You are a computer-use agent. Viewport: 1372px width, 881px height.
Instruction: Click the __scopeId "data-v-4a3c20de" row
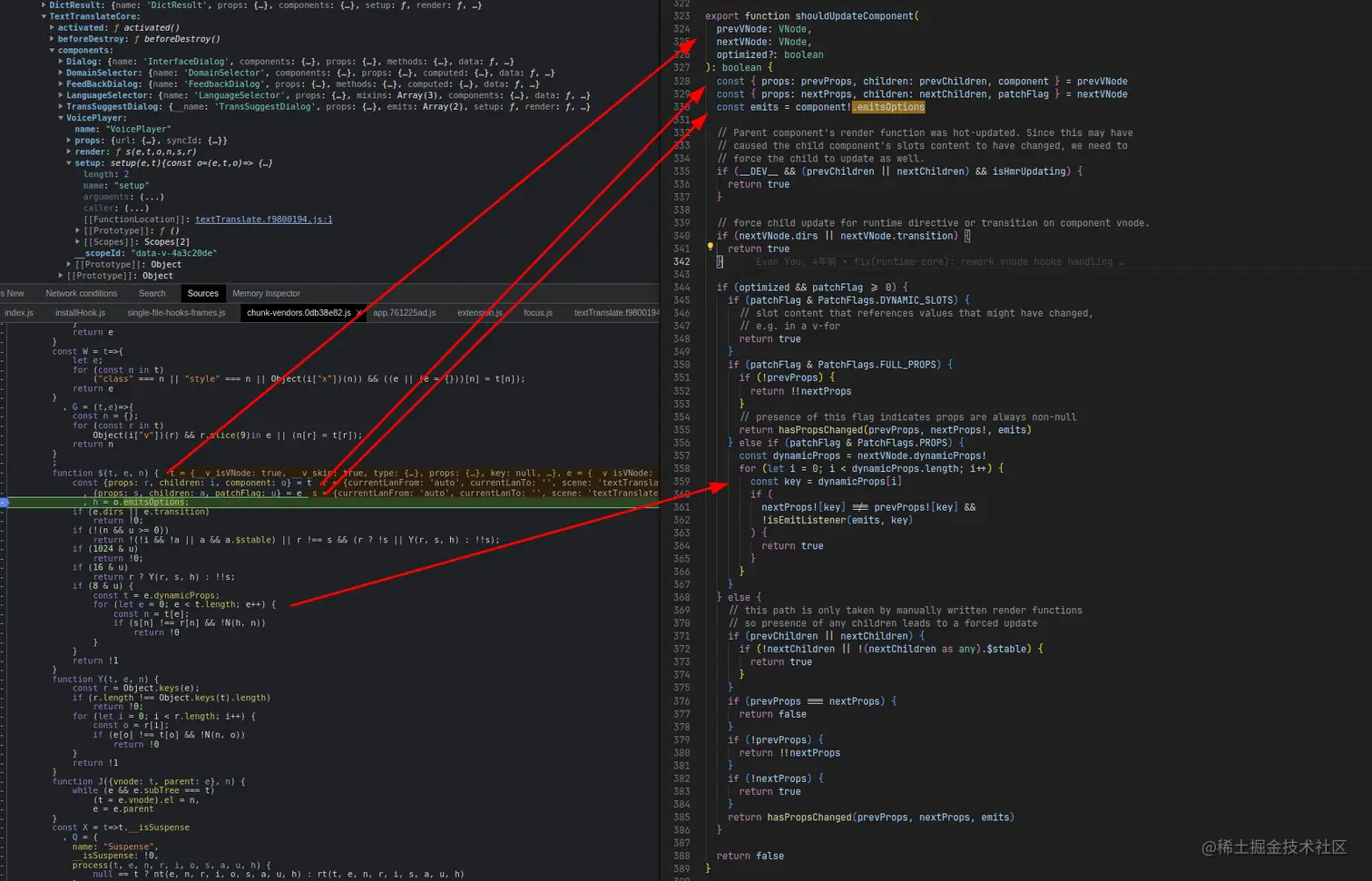(146, 253)
